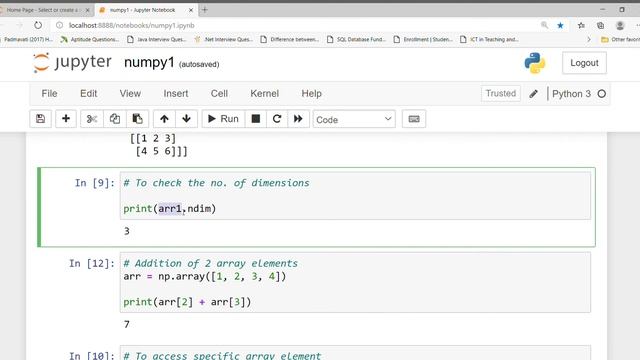Restart kernel and rerun all fast-forward icon
This screenshot has width=640, height=360.
tap(298, 119)
